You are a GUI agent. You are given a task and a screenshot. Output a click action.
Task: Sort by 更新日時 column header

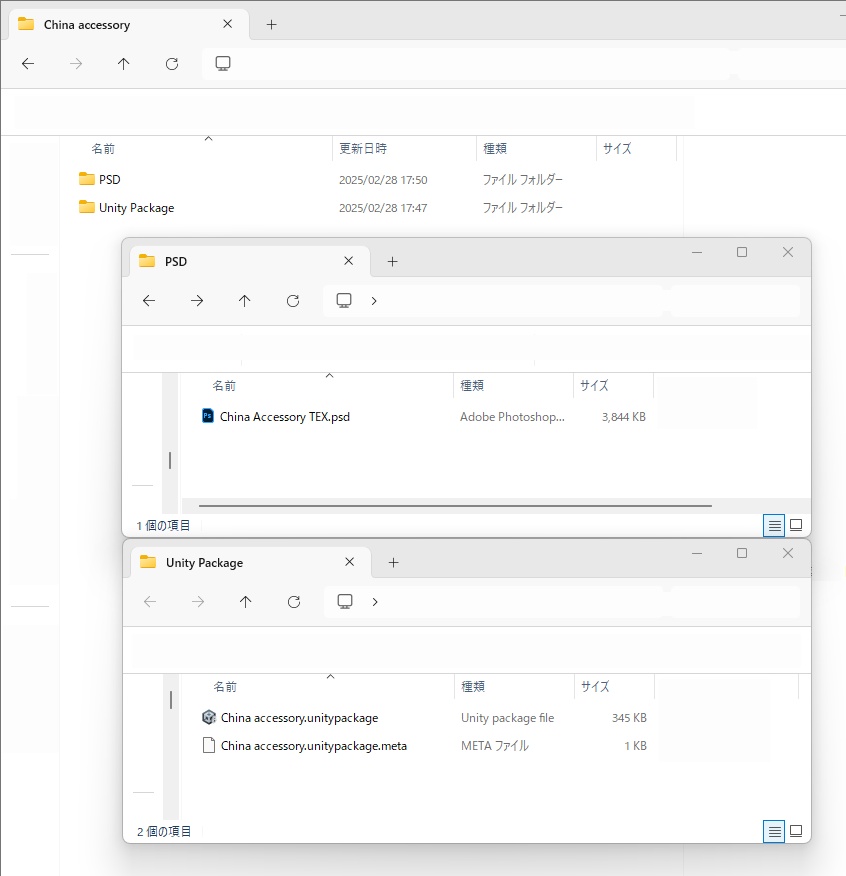[x=363, y=149]
